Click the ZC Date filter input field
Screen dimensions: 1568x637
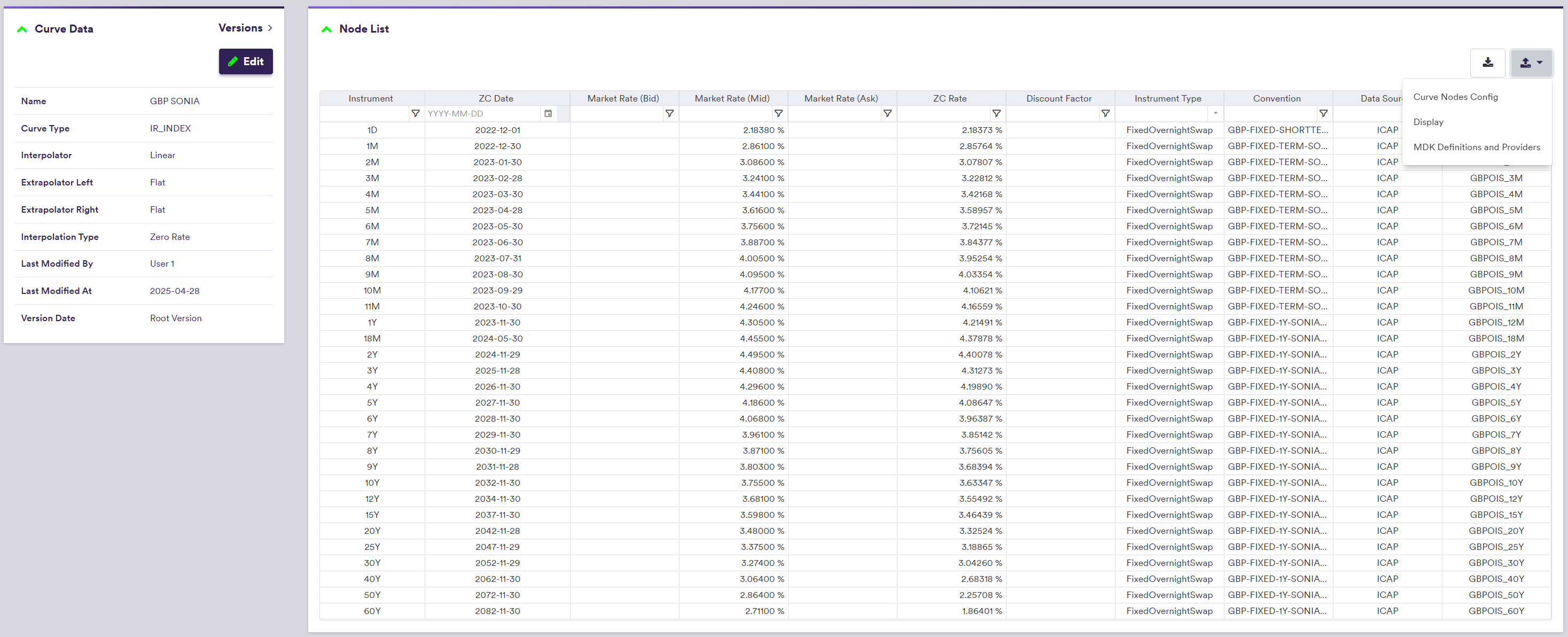(x=481, y=114)
